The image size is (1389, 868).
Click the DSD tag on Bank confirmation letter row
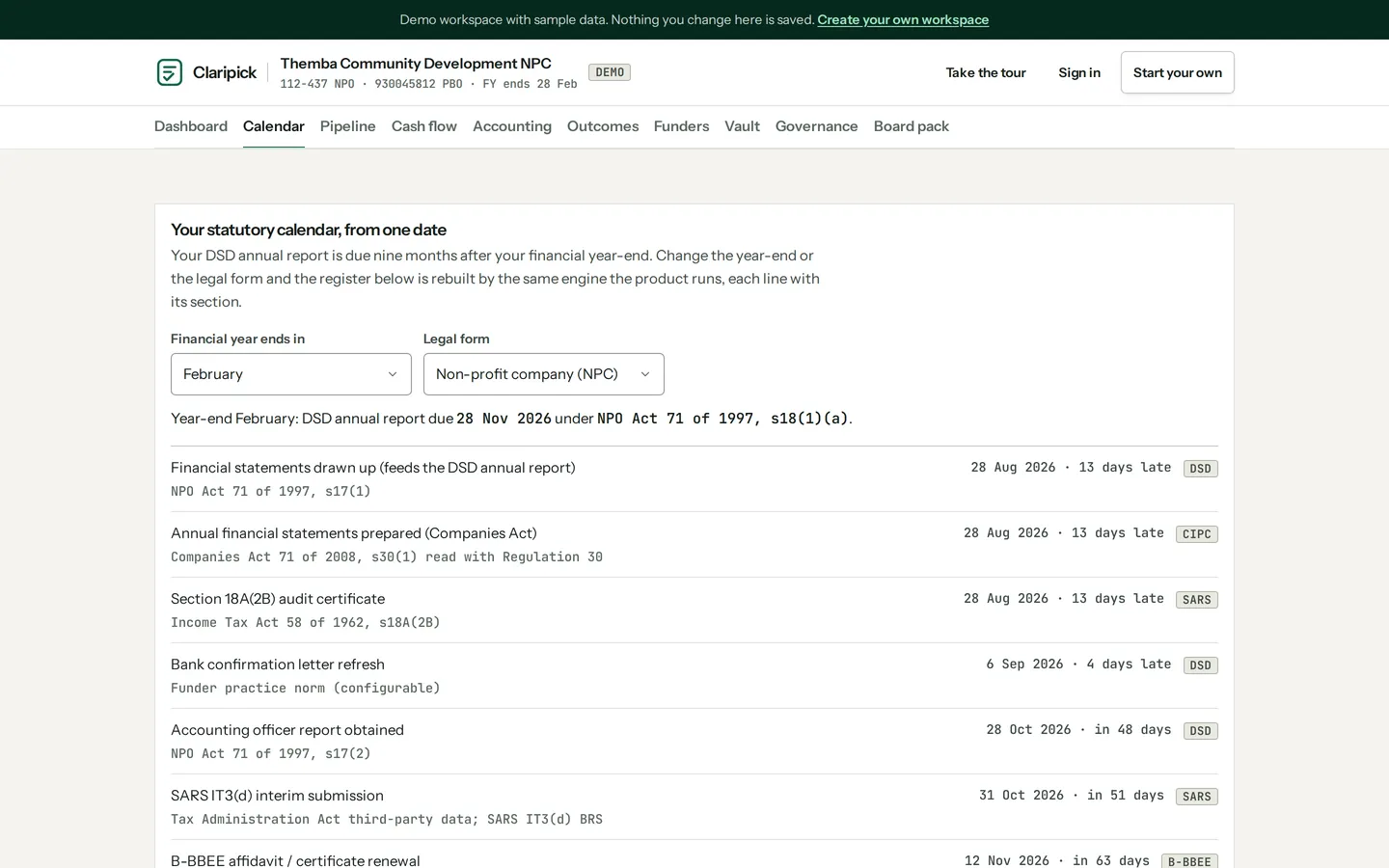coord(1201,665)
